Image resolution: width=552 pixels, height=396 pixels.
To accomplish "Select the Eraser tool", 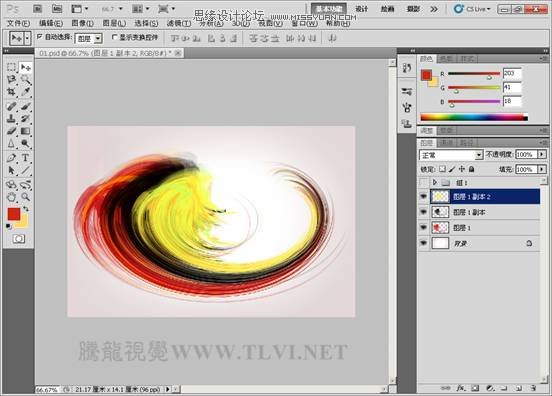I will pos(11,131).
